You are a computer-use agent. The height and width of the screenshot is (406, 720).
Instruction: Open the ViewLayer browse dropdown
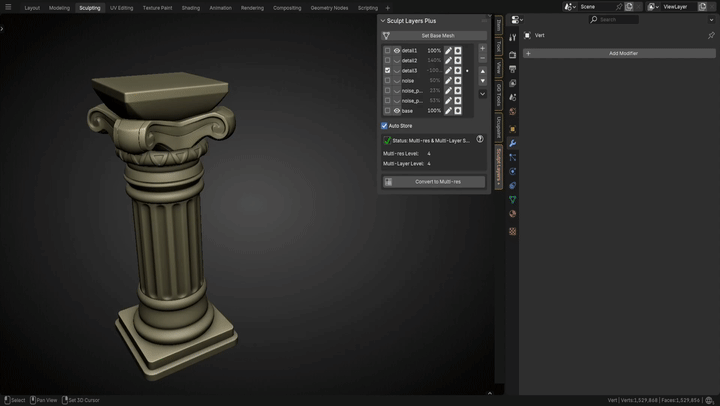click(653, 7)
